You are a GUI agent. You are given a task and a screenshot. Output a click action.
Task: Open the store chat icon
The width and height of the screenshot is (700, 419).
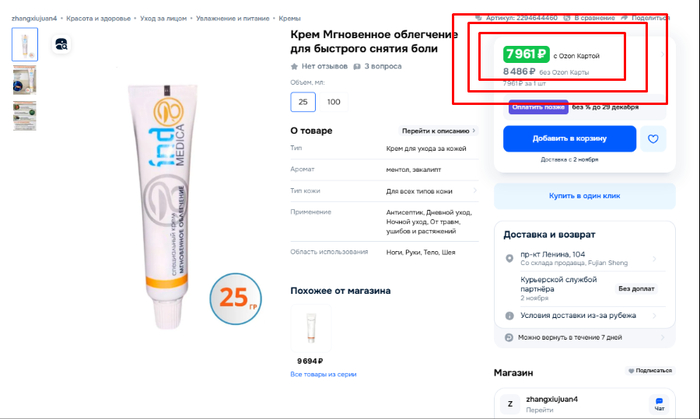[x=658, y=403]
